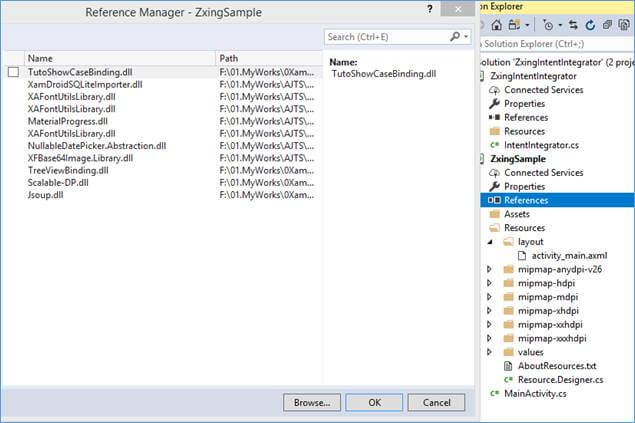Click References icon under ZxingIntentIntegrator
The height and width of the screenshot is (423, 635).
point(494,117)
